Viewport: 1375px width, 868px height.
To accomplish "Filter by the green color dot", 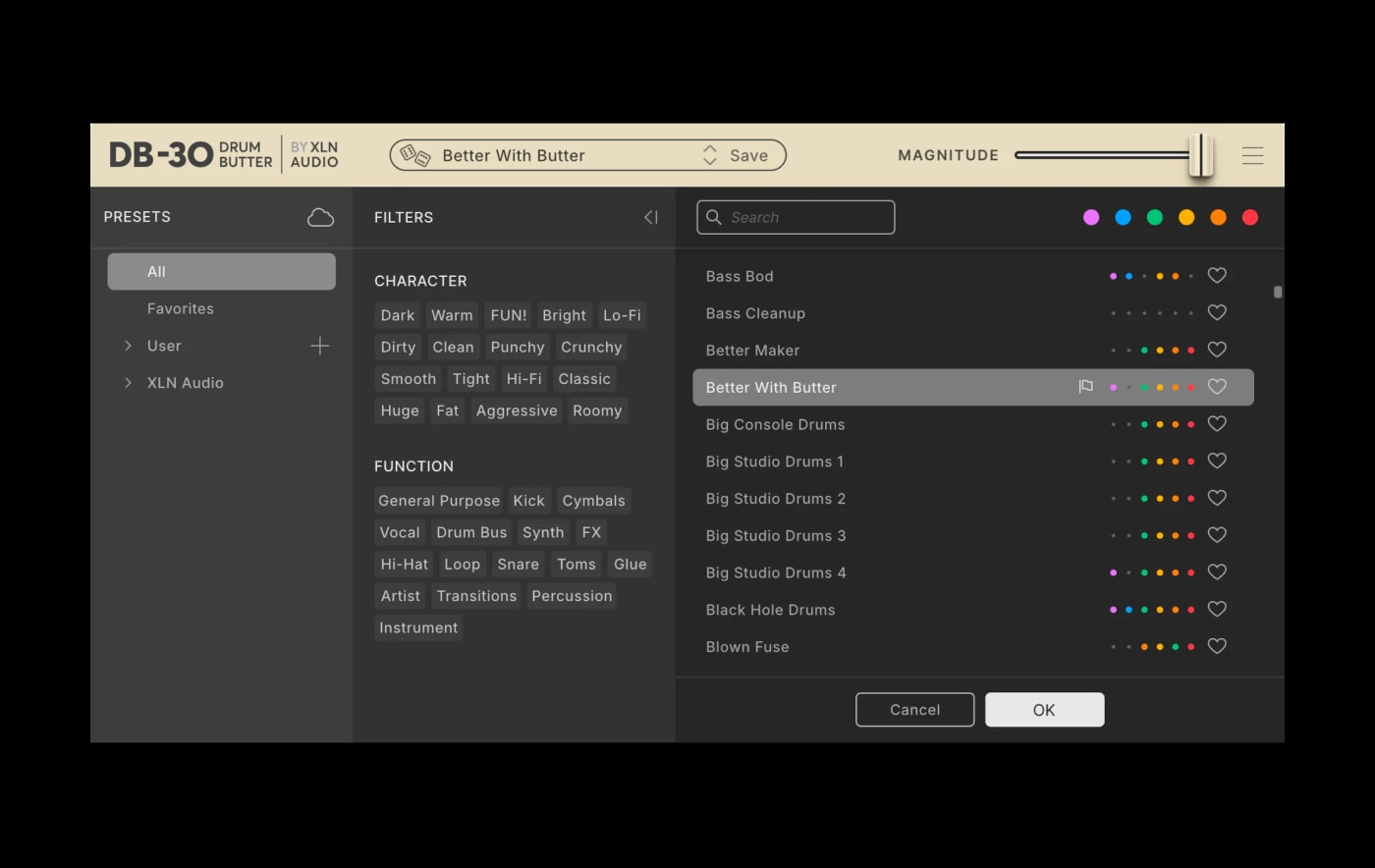I will (x=1155, y=217).
